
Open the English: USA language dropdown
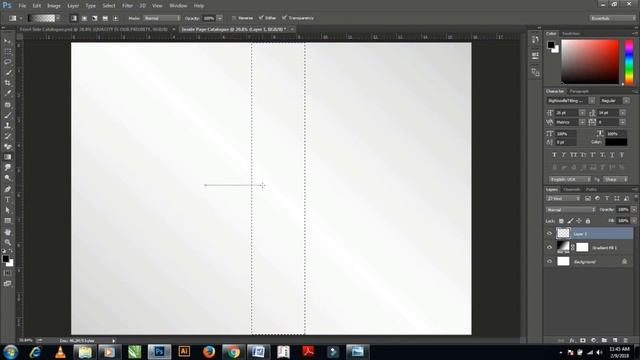(x=570, y=179)
